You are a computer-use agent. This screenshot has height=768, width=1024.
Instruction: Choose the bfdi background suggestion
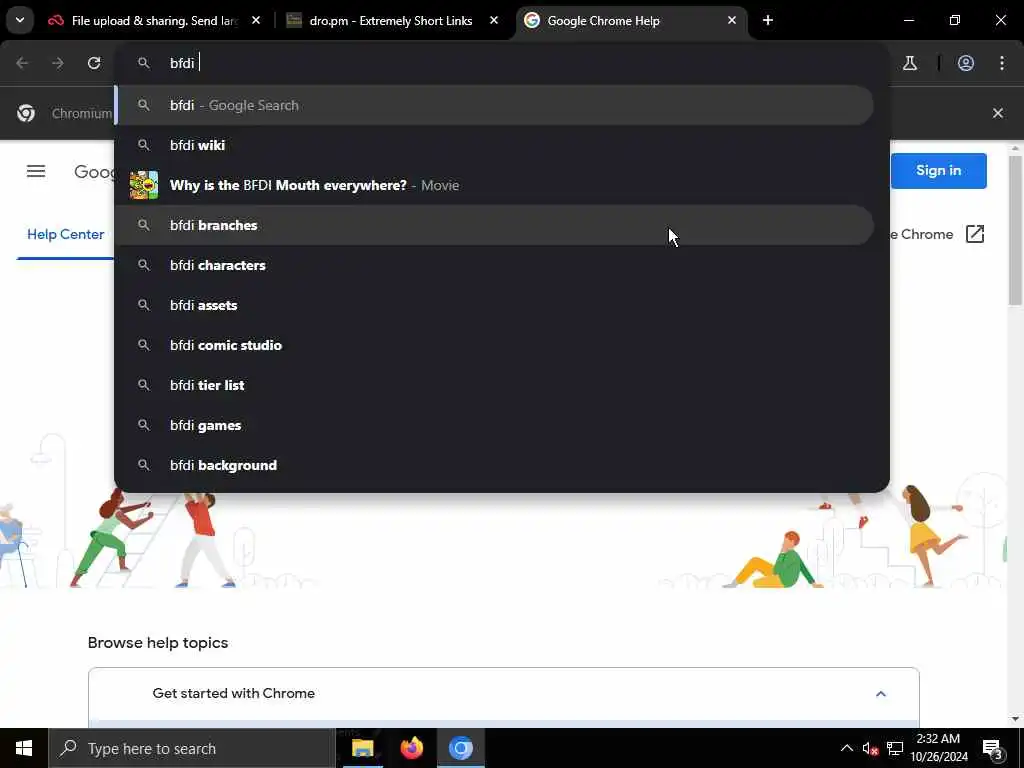coord(494,465)
